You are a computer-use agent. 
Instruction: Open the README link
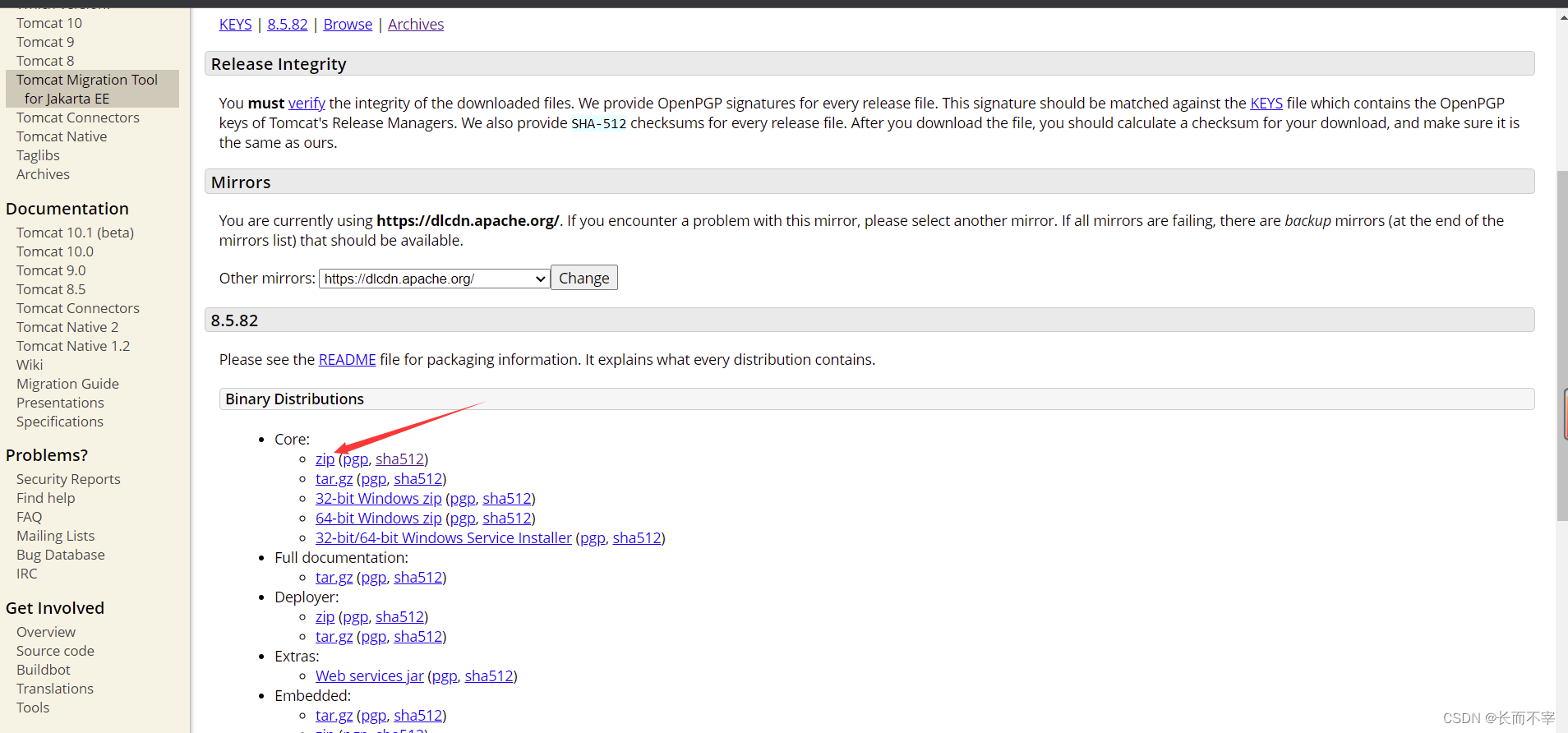(347, 360)
